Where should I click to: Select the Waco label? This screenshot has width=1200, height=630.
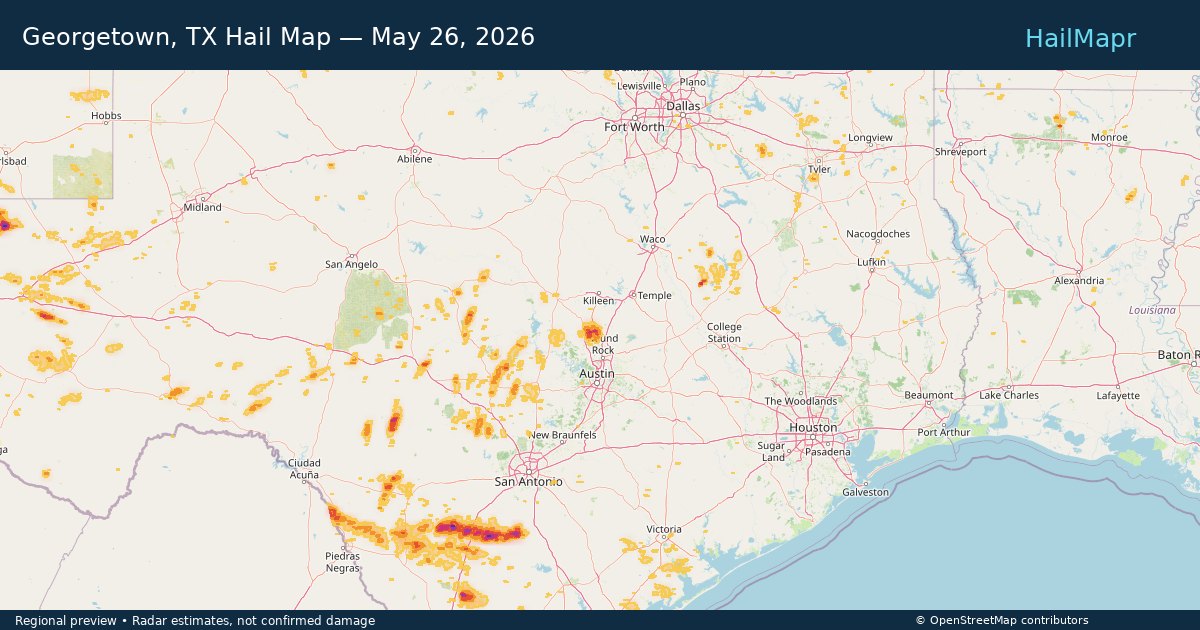pyautogui.click(x=652, y=240)
